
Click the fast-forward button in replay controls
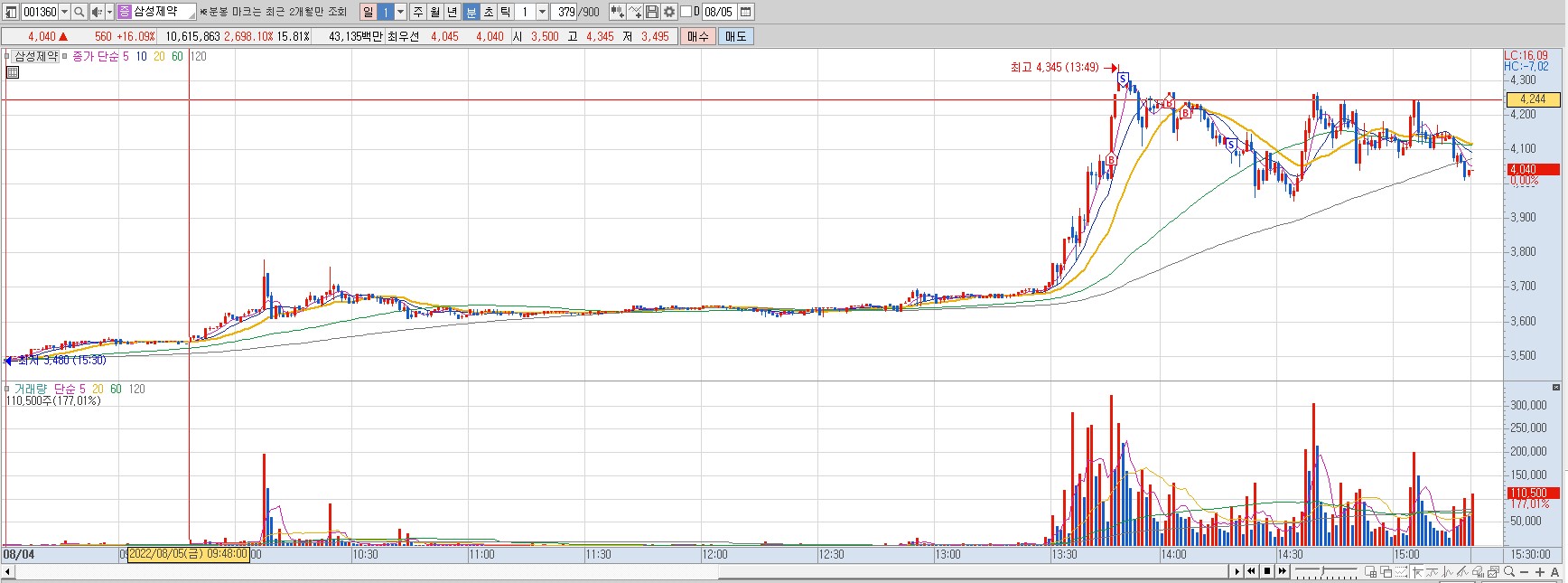pyautogui.click(x=1283, y=571)
